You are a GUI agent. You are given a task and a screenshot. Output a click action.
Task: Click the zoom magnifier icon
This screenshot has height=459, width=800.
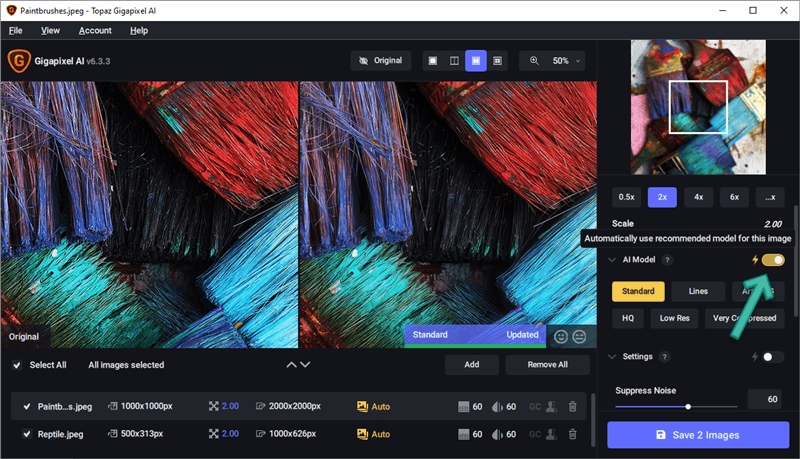534,61
